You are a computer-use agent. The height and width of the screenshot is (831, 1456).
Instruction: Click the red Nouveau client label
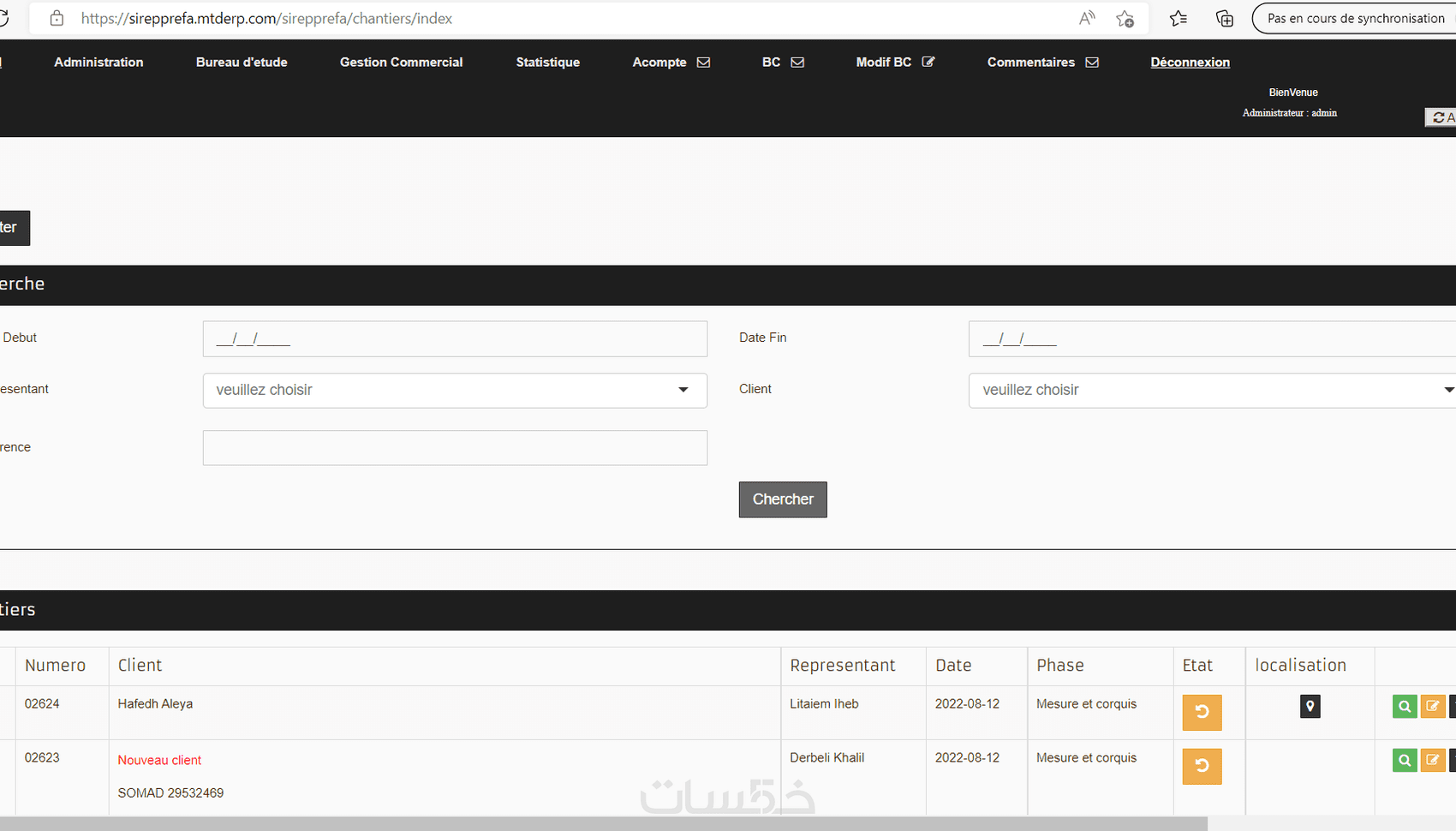[x=159, y=760]
